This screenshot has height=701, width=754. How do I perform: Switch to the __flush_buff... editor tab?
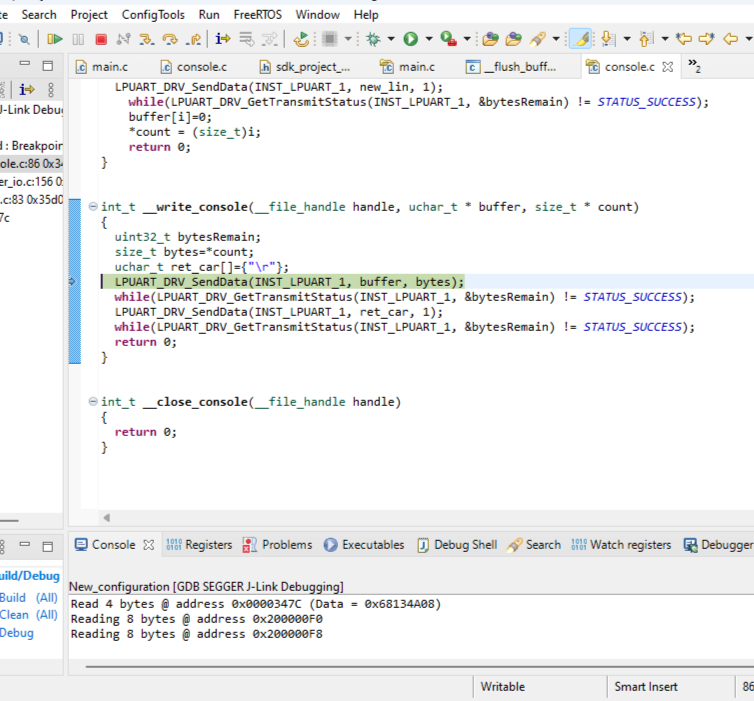click(x=512, y=67)
